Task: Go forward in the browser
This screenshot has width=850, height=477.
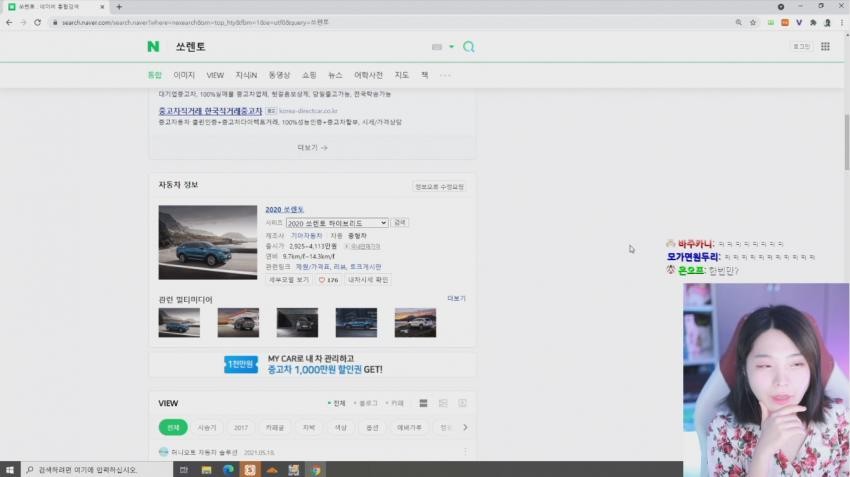Action: [23, 22]
